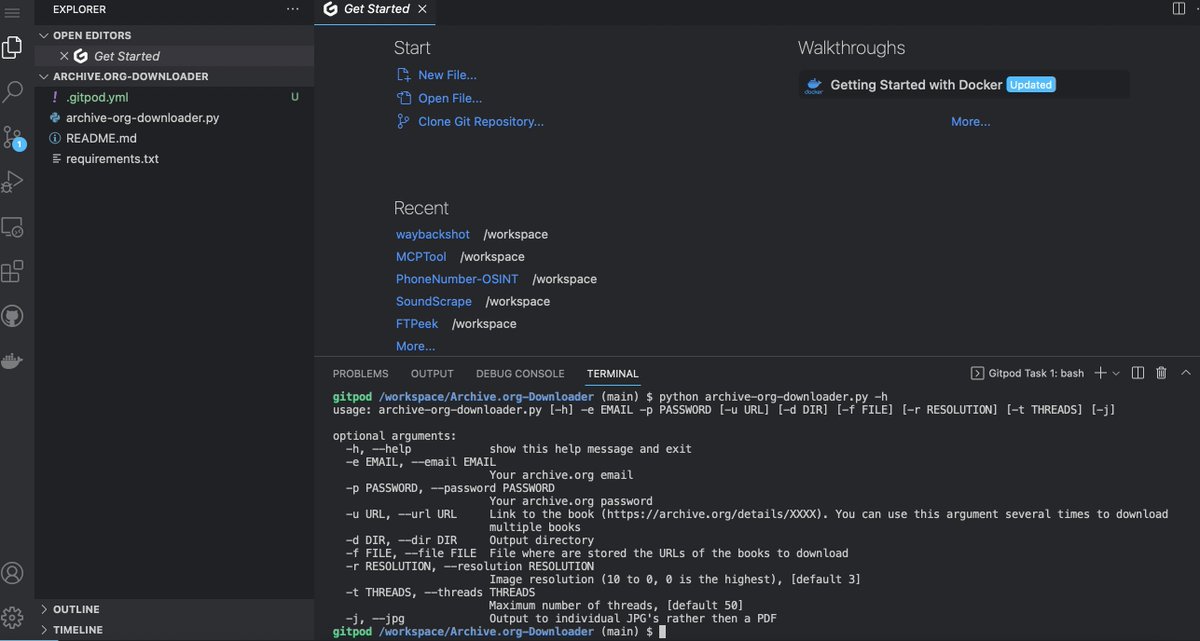Click the U git status marker
This screenshot has width=1200, height=641.
click(295, 97)
